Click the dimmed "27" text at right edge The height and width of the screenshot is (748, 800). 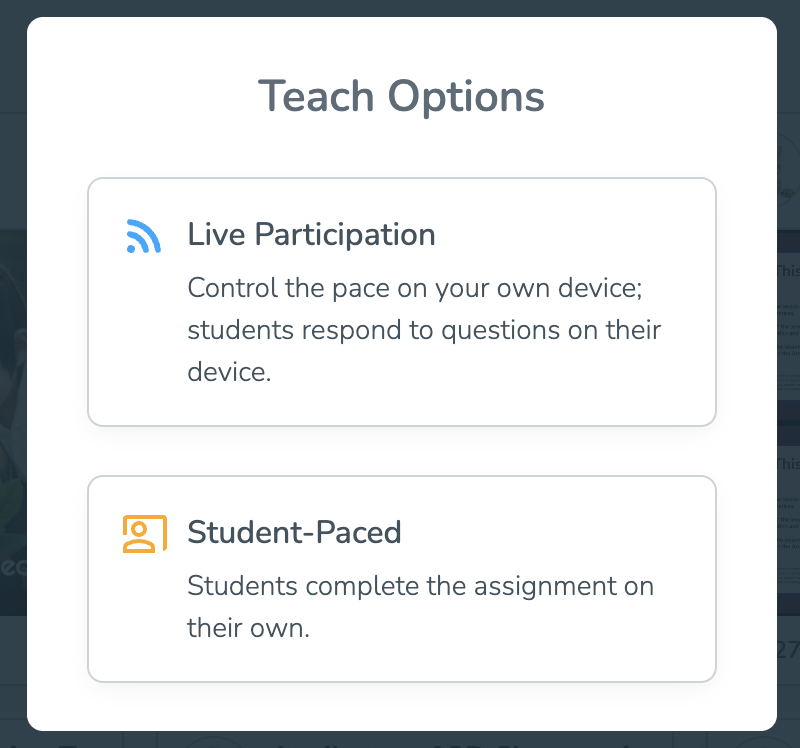click(788, 650)
